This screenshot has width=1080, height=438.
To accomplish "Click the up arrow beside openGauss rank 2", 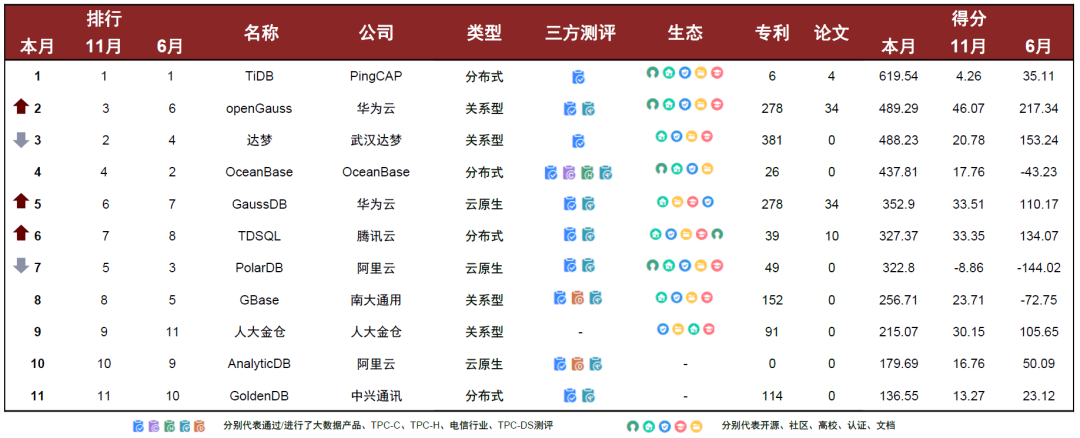I will point(21,107).
